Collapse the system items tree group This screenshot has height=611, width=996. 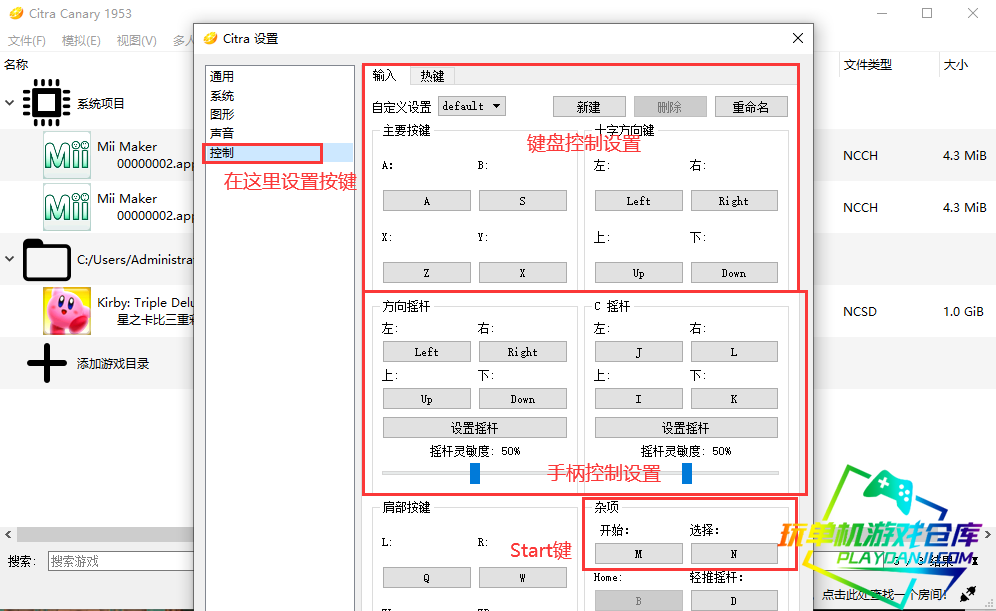point(10,103)
